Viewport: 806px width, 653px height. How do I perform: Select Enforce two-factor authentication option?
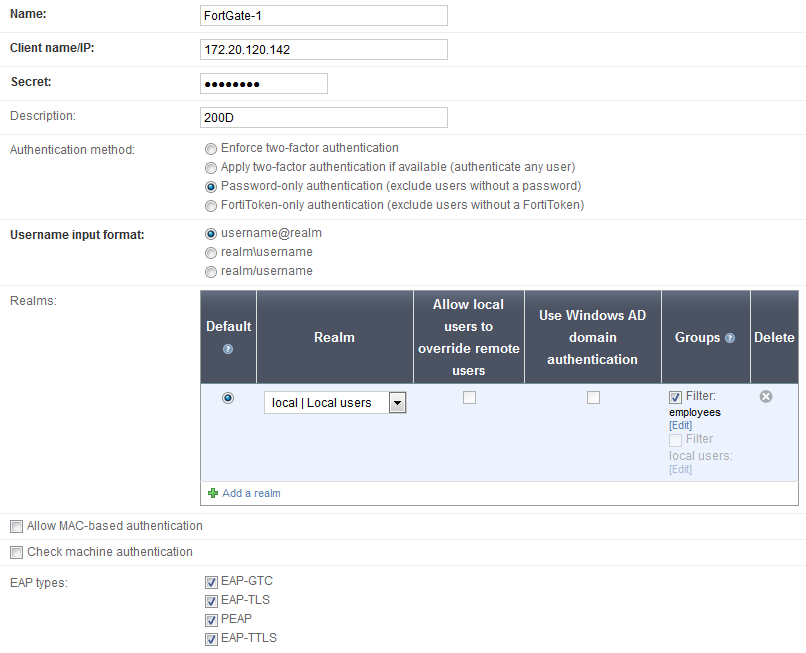[x=211, y=148]
